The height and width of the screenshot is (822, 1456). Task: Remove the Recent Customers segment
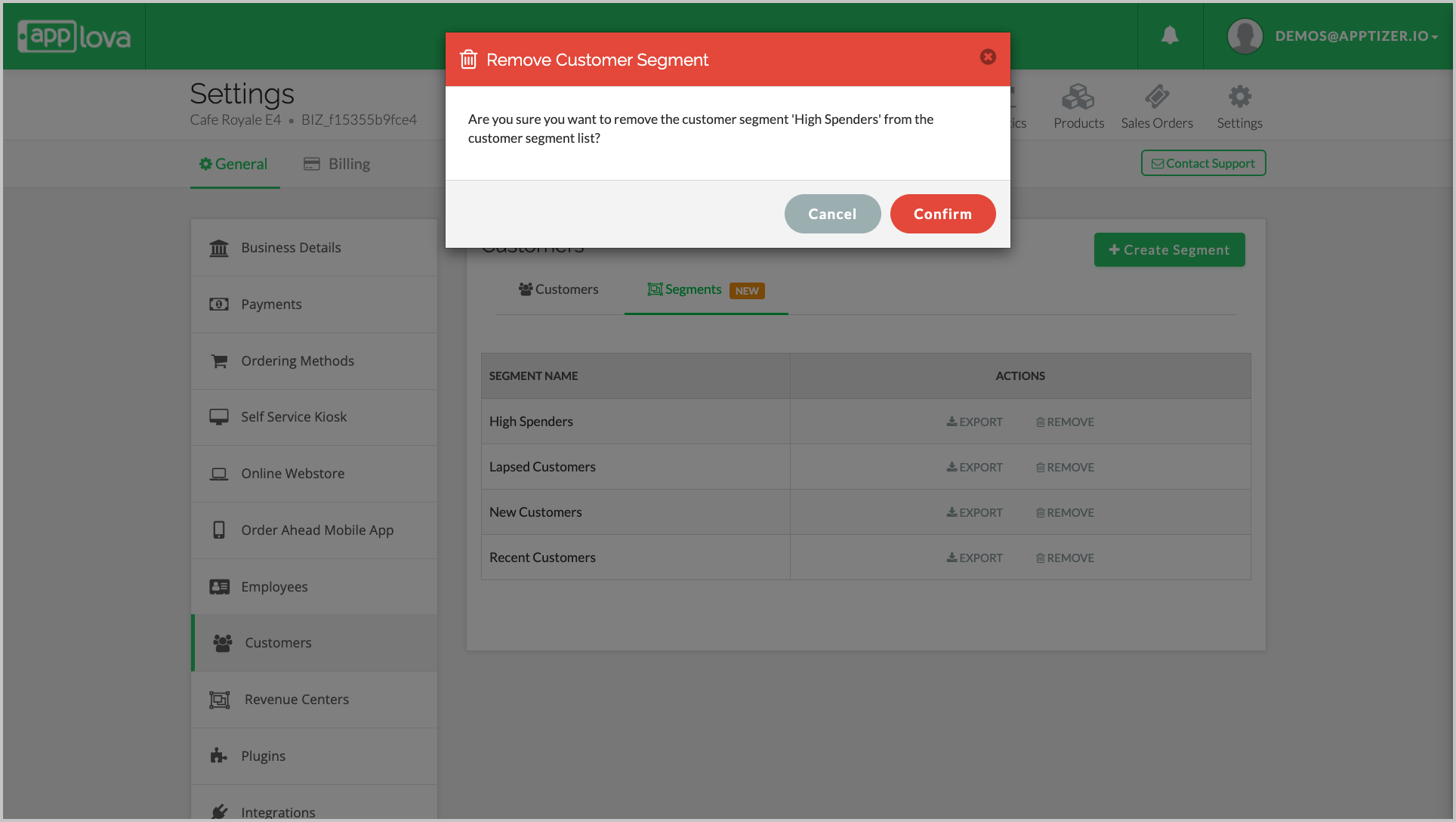(1065, 558)
